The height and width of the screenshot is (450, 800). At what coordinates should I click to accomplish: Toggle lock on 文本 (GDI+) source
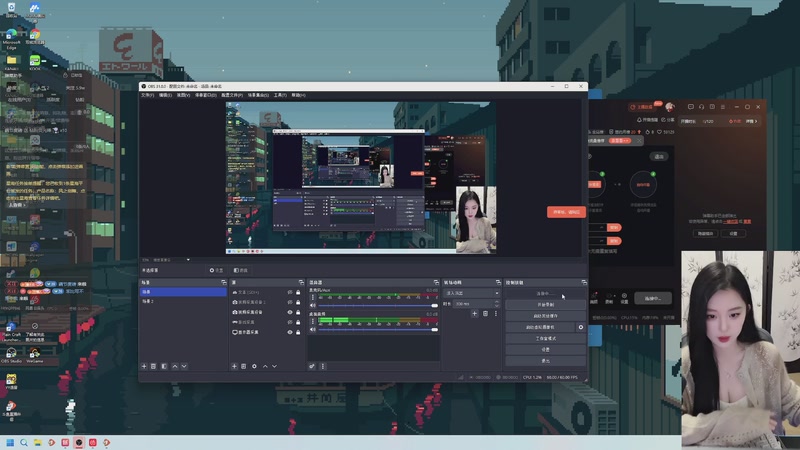[298, 292]
